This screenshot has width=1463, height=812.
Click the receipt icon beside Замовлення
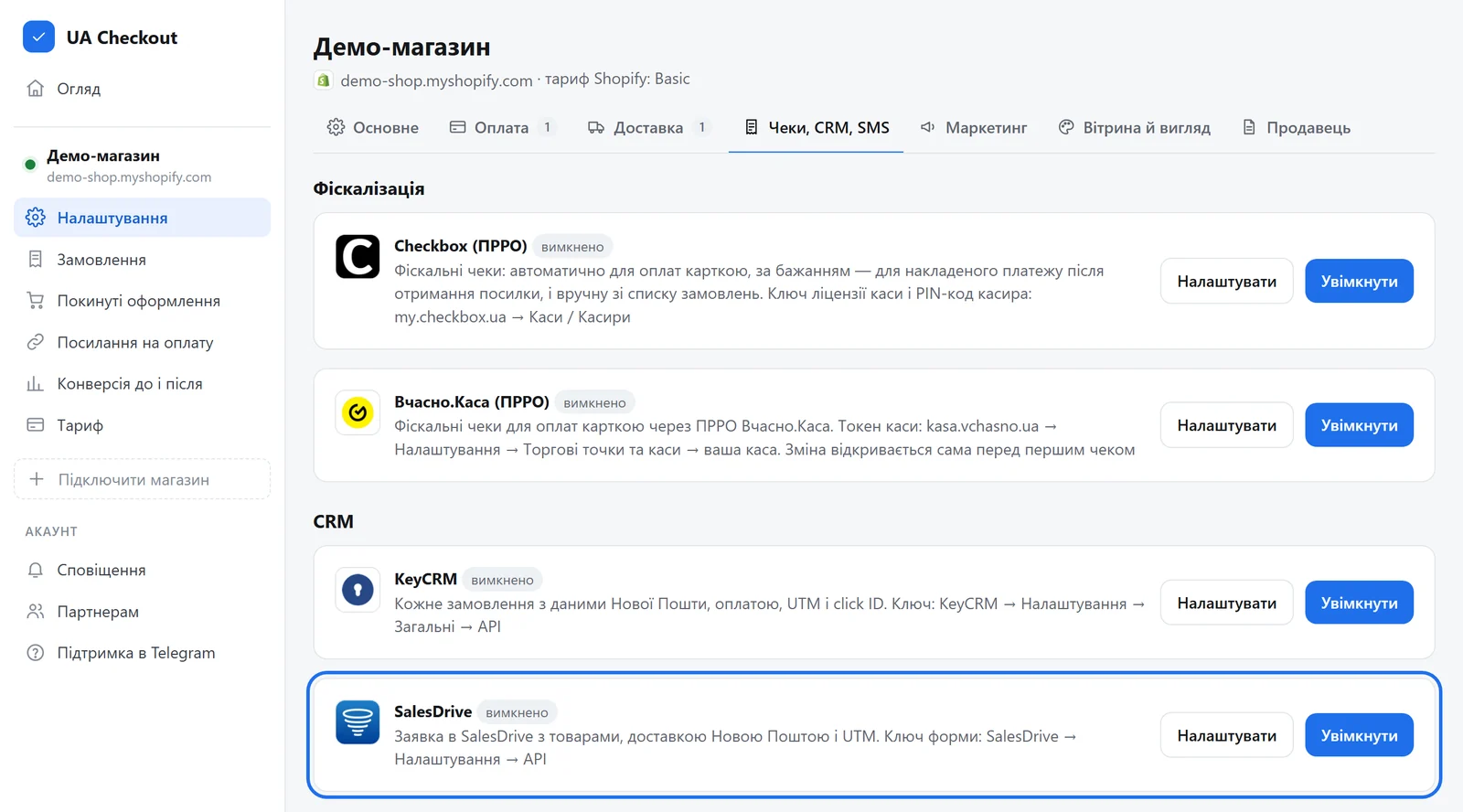point(36,260)
